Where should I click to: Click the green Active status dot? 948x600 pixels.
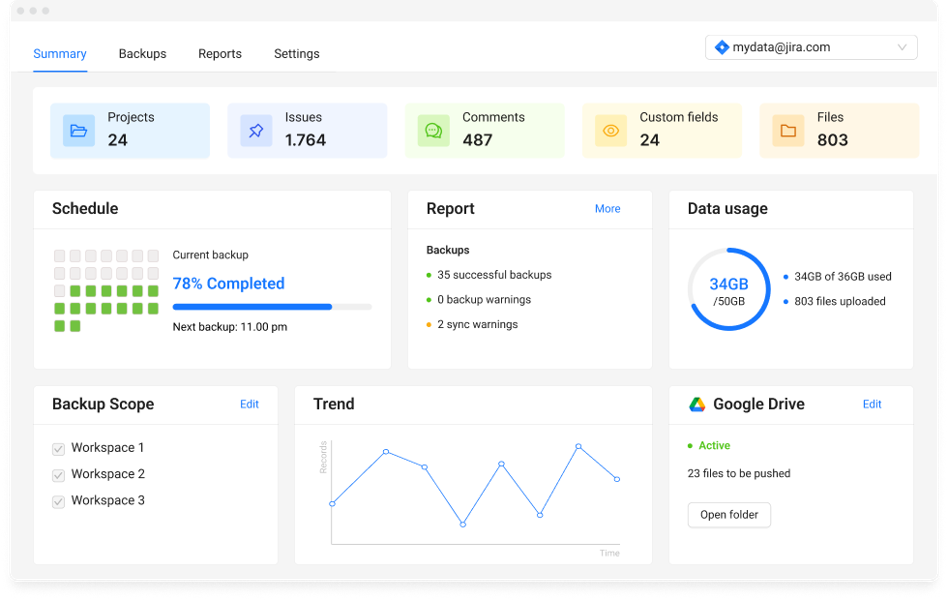pos(690,446)
